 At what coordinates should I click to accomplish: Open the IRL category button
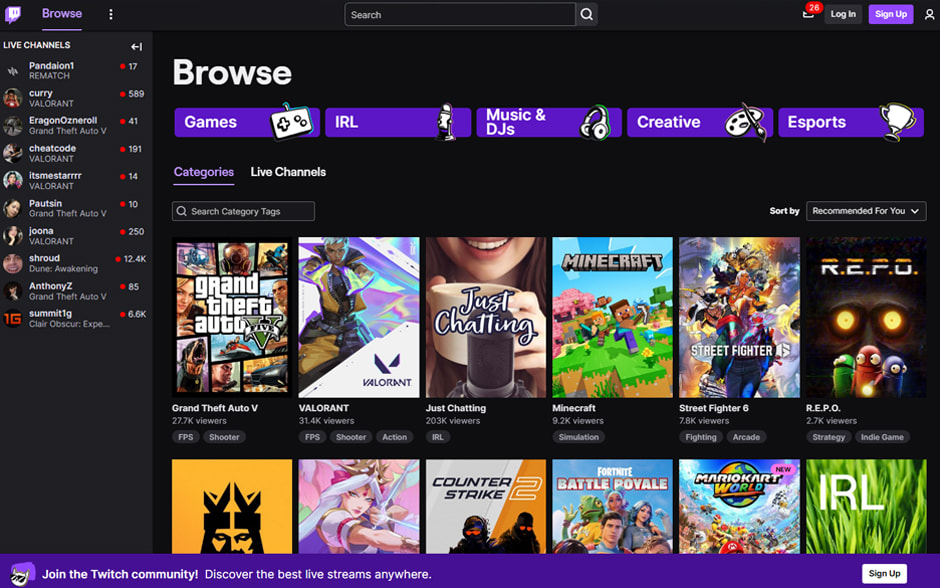point(398,122)
